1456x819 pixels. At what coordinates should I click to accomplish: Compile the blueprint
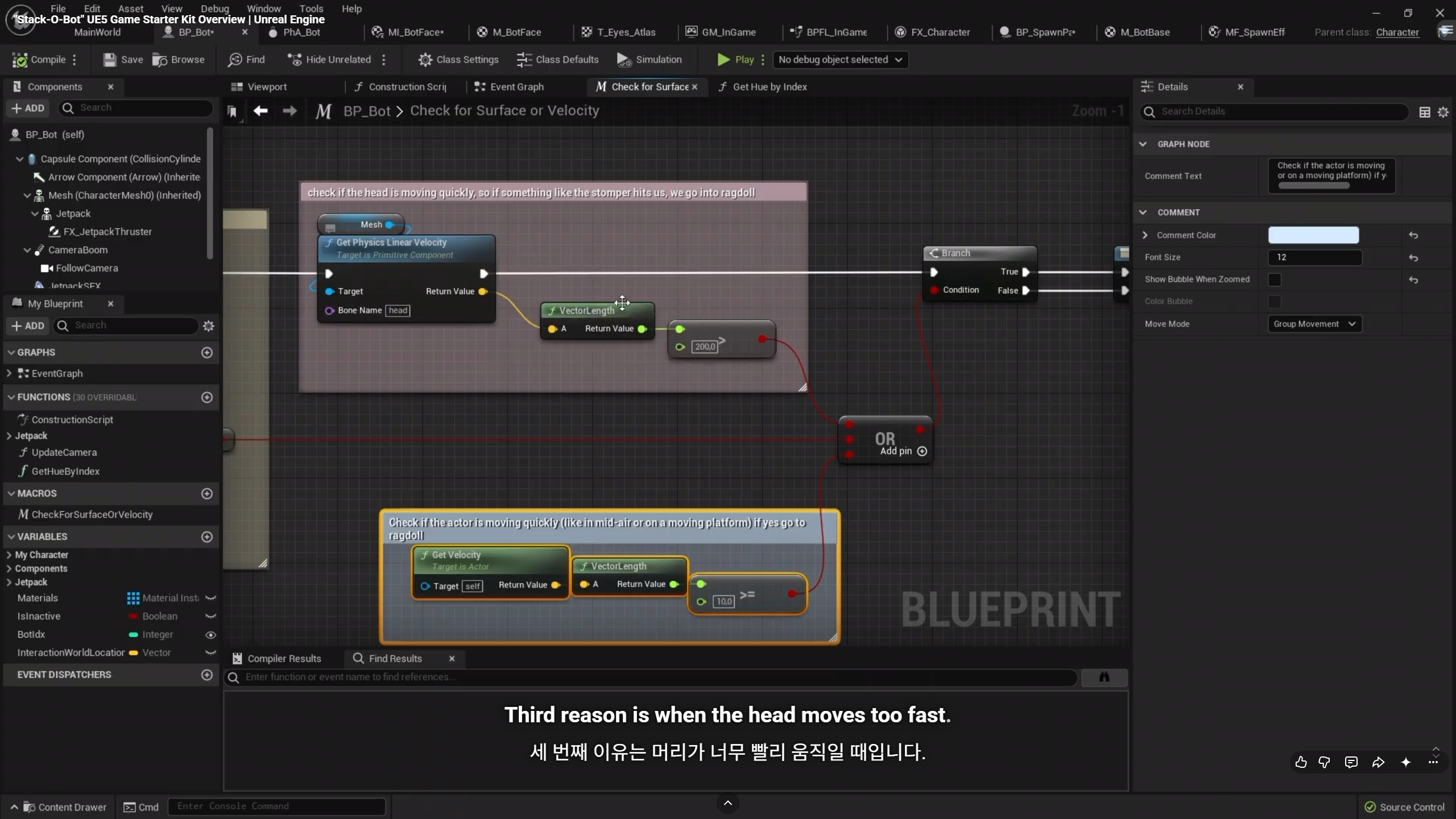39,60
